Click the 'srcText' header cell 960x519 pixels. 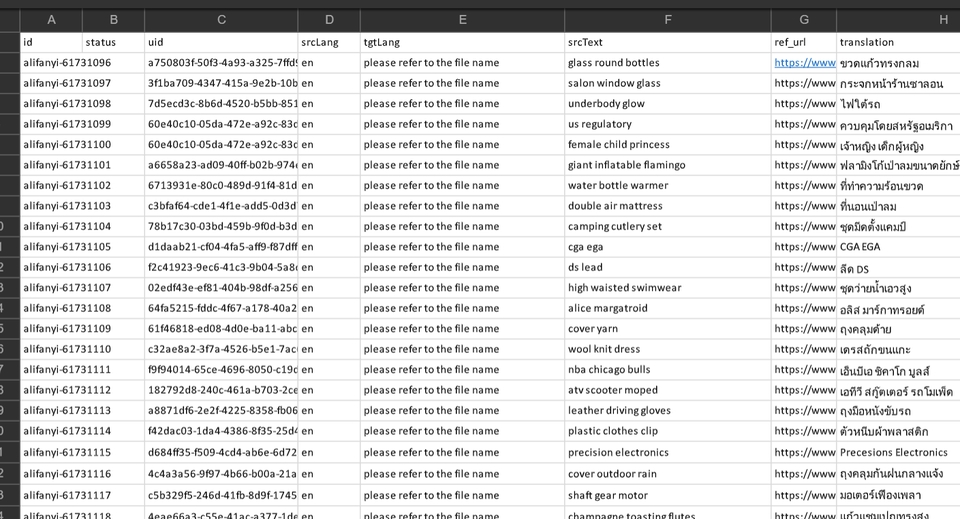[667, 42]
